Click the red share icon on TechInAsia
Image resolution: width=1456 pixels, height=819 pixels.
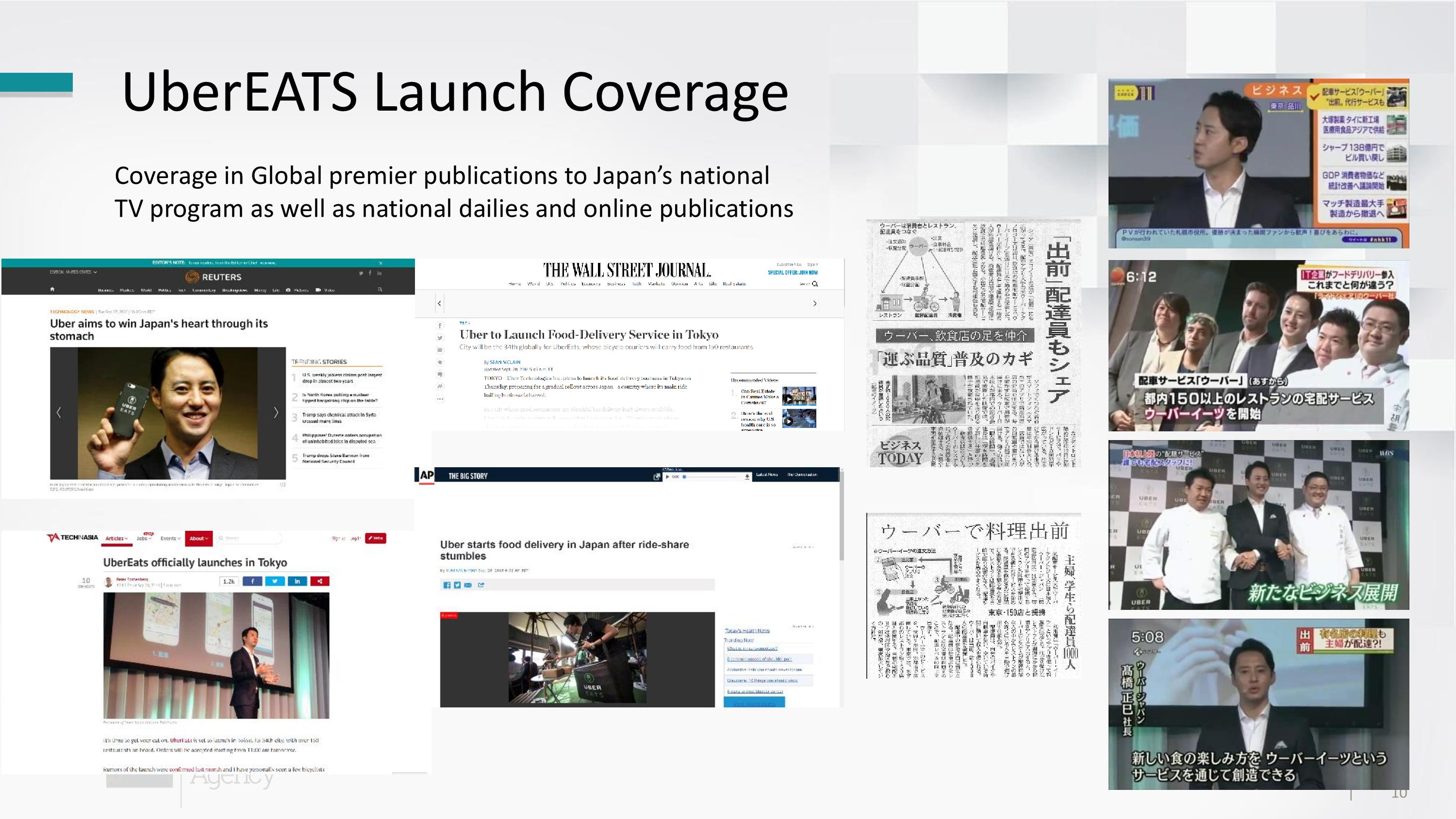(320, 581)
